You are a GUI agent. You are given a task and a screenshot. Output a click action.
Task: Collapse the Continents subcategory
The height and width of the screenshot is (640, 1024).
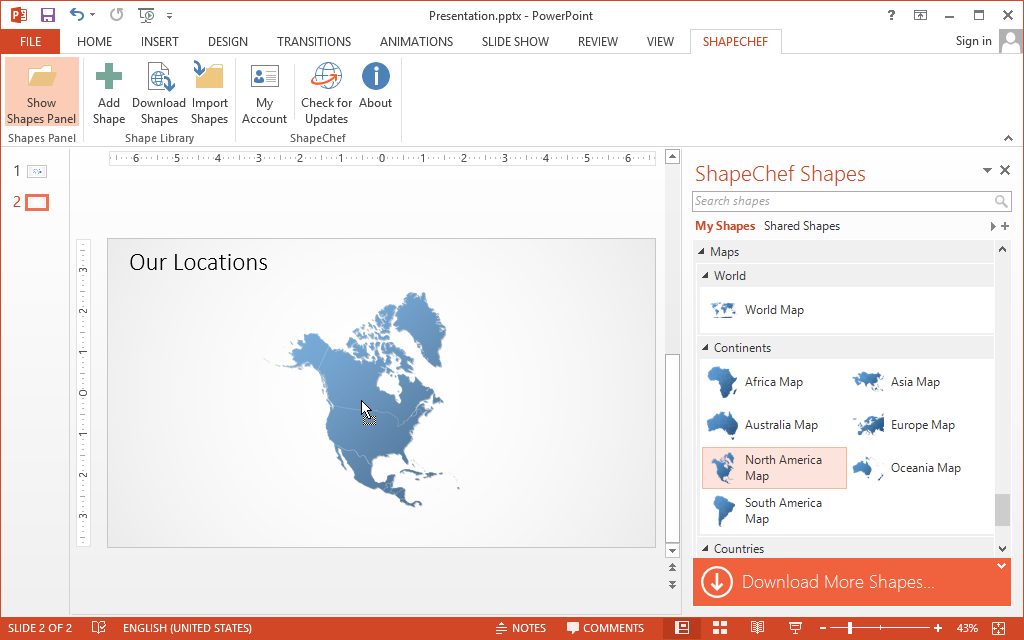coord(705,347)
